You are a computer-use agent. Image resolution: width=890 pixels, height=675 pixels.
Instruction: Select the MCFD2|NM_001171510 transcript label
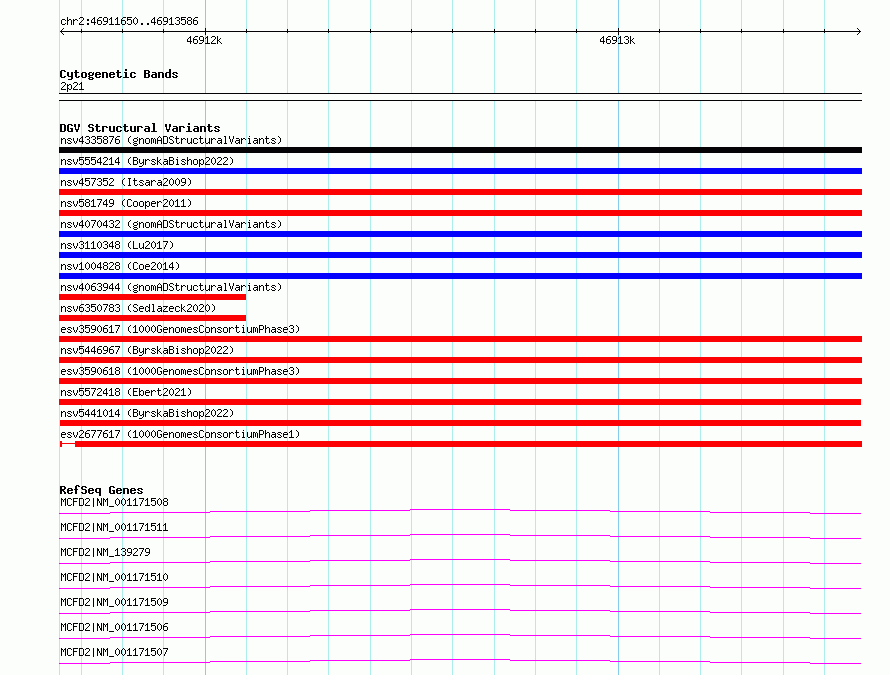(114, 577)
